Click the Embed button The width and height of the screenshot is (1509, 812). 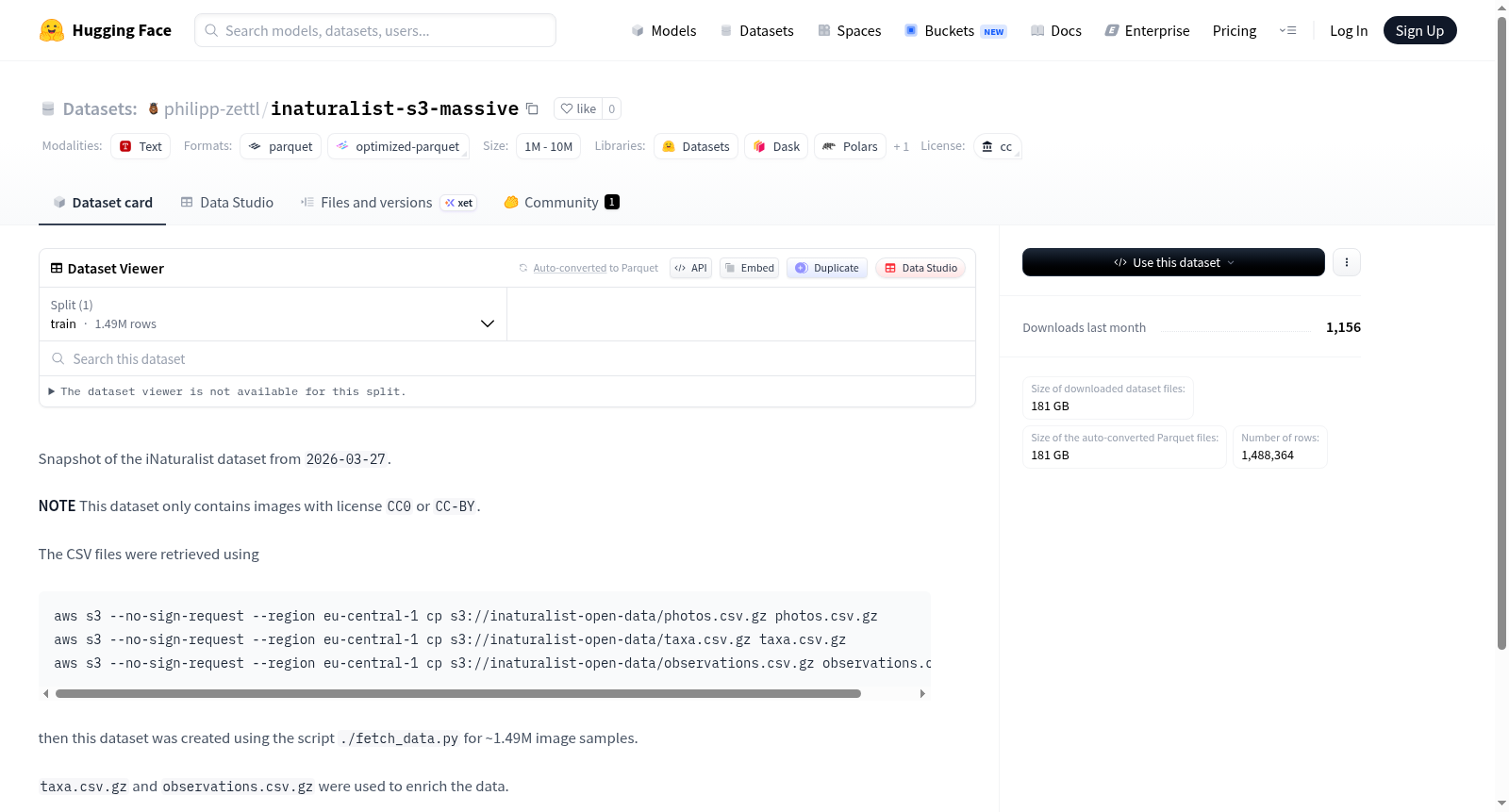750,268
